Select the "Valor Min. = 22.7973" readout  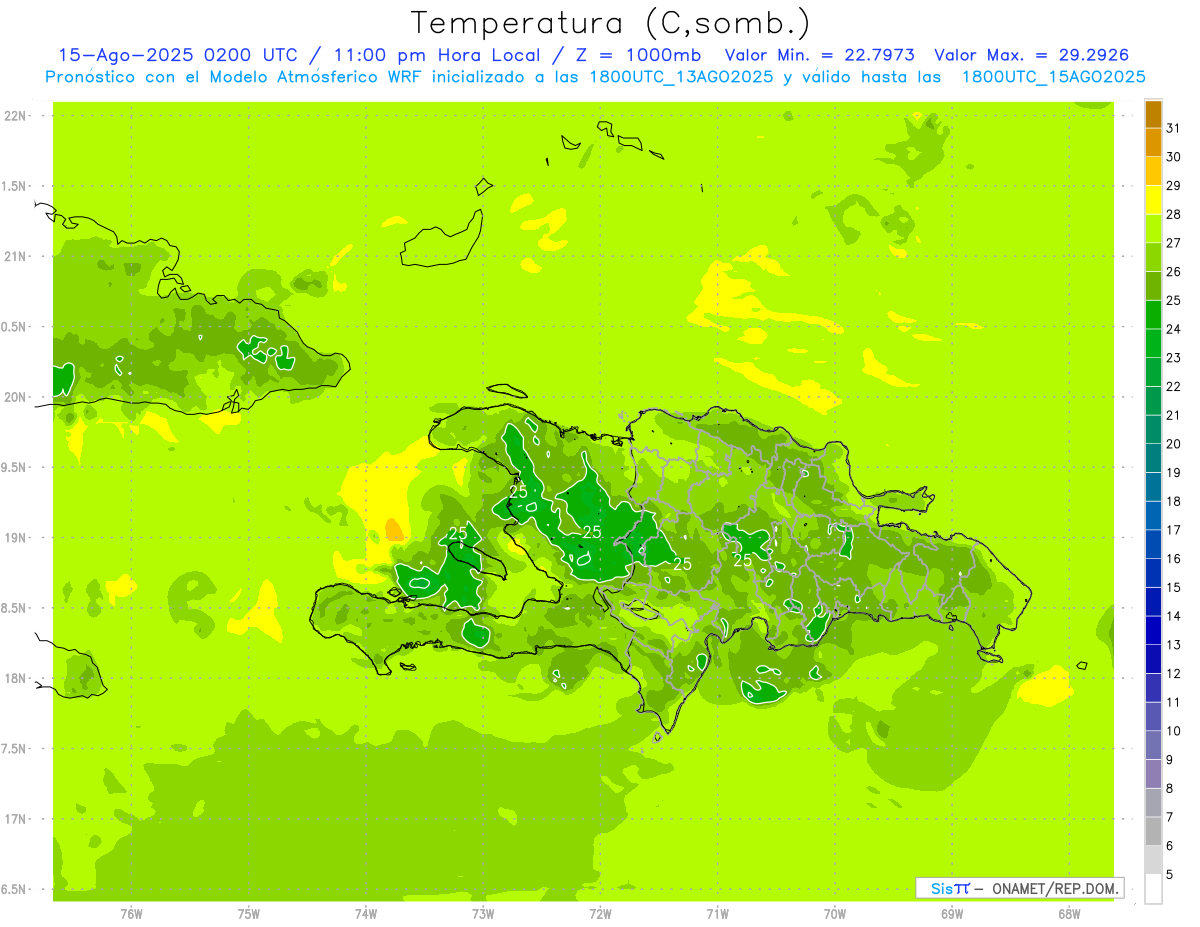[819, 55]
